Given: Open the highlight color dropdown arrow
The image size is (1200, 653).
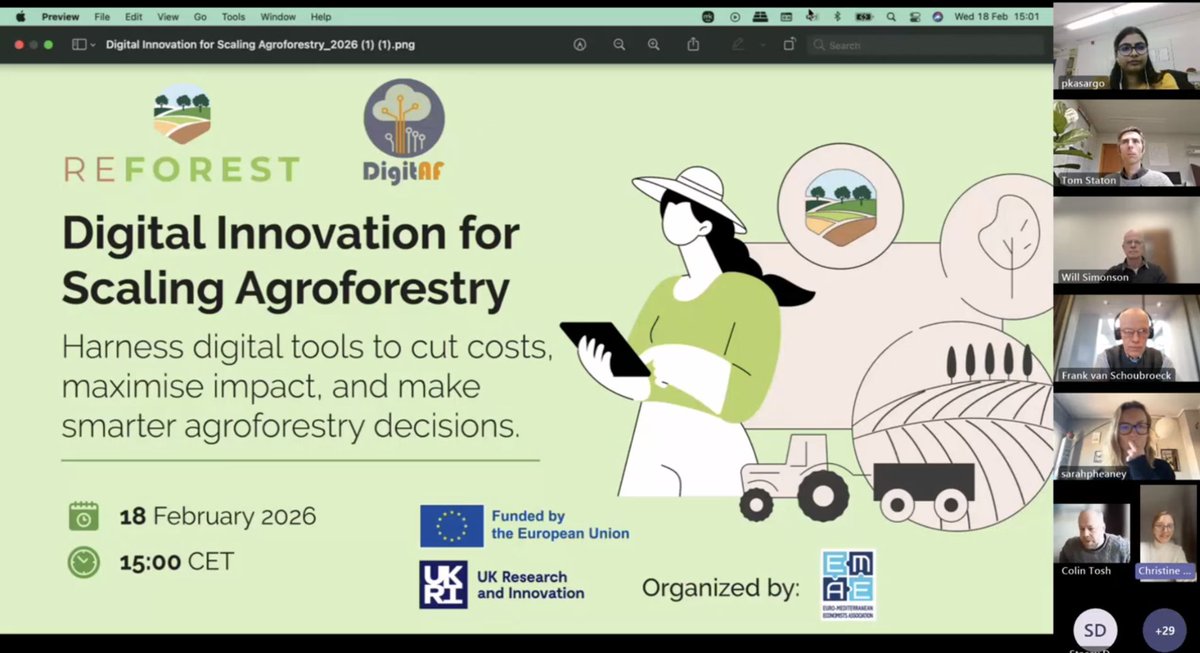Looking at the screenshot, I should [x=763, y=44].
